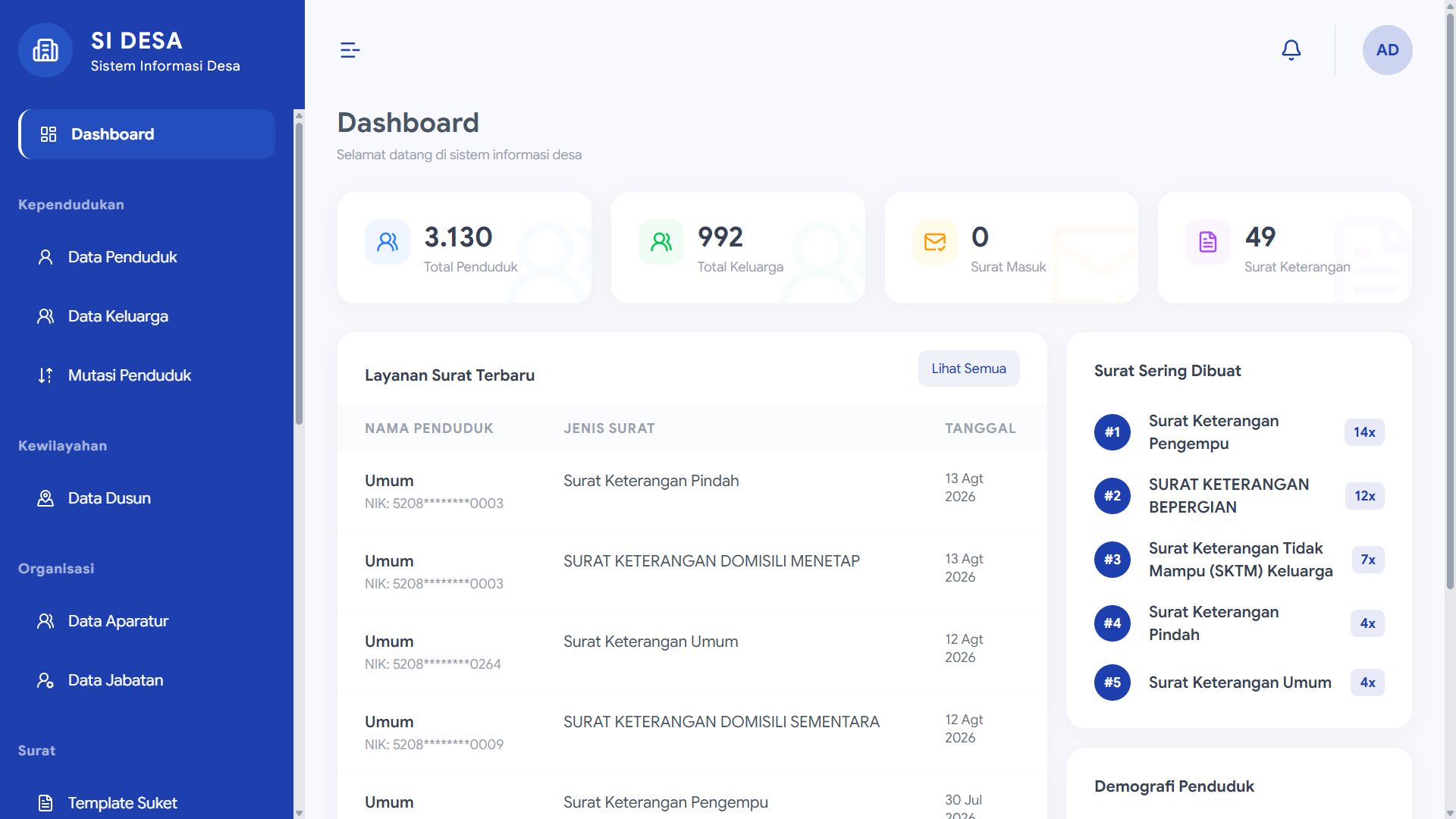The width and height of the screenshot is (1456, 819).
Task: Click #3 Surat Keterangan Tidak Mampu entry
Action: click(x=1239, y=560)
